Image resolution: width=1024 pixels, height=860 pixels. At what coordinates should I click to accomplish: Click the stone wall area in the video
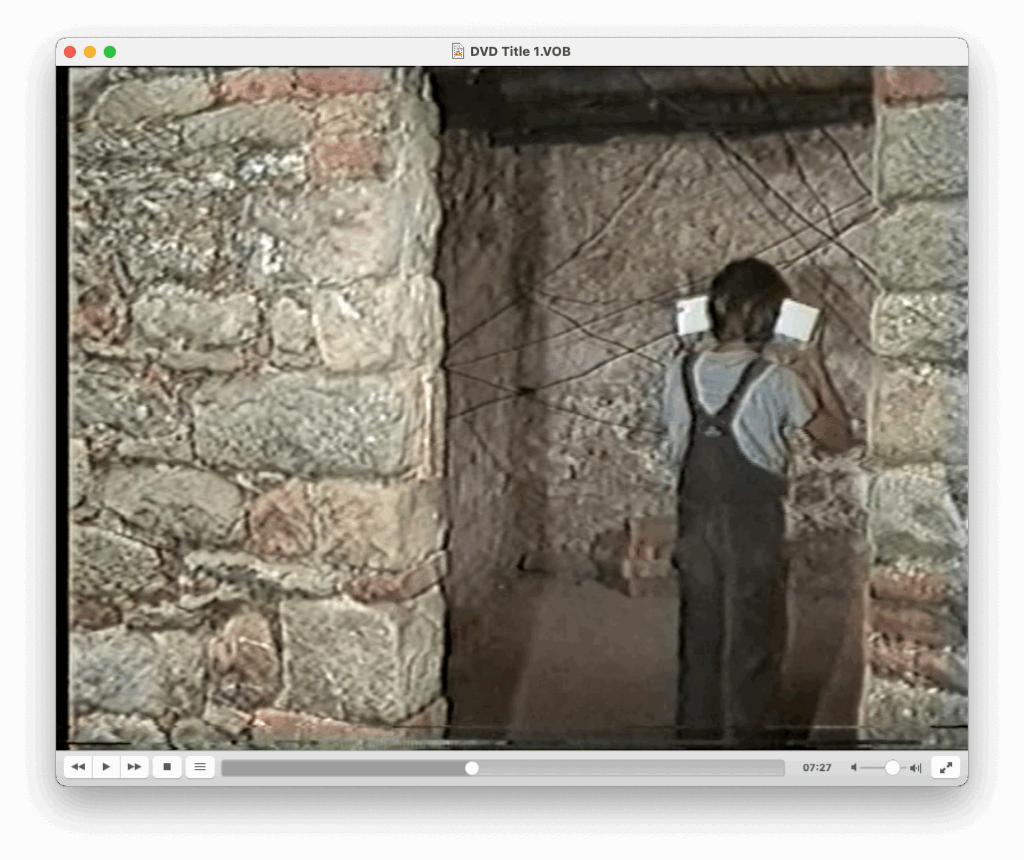tap(250, 400)
